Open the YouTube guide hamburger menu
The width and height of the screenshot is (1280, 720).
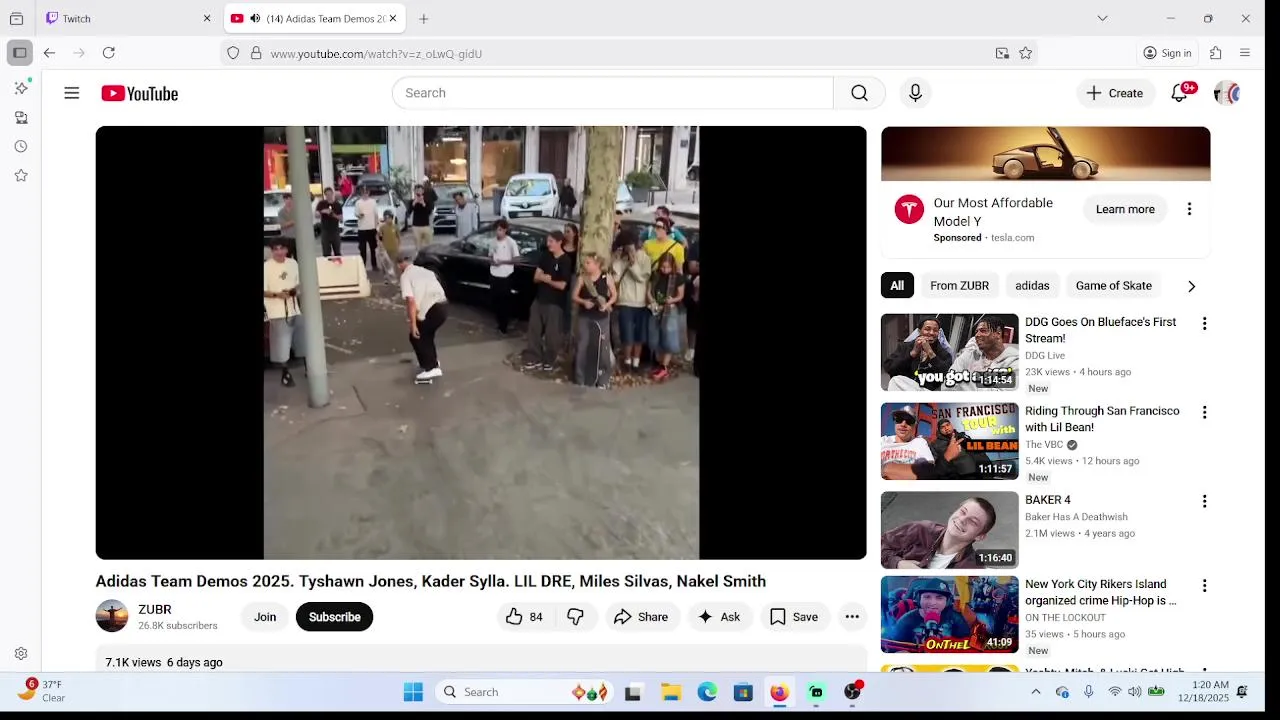pyautogui.click(x=71, y=93)
